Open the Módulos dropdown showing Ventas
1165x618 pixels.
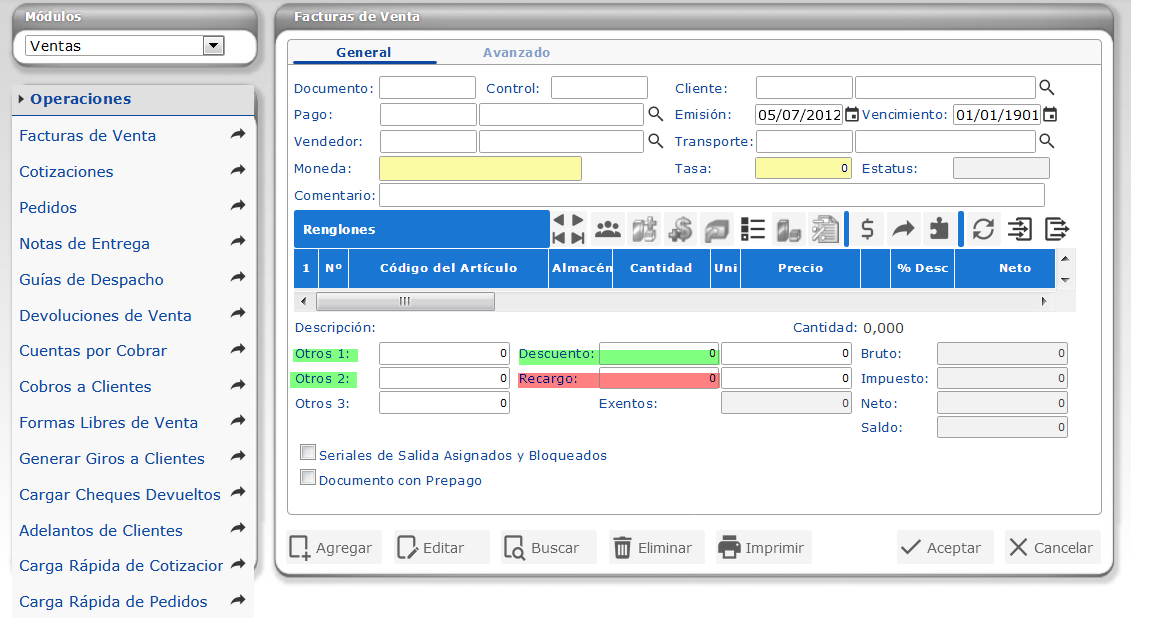coord(212,45)
